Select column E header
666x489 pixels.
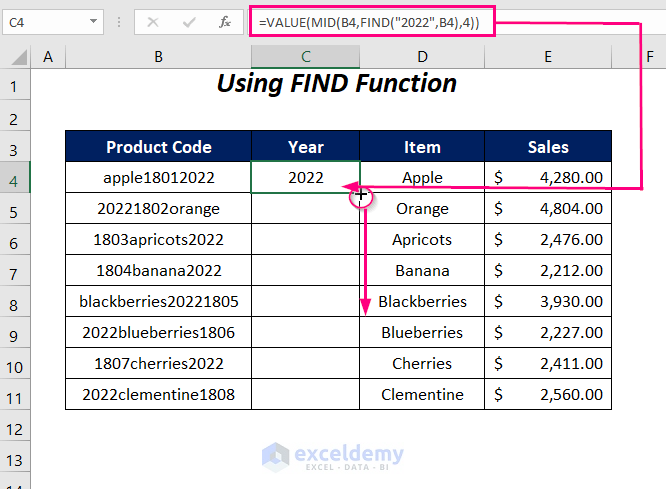pos(548,58)
